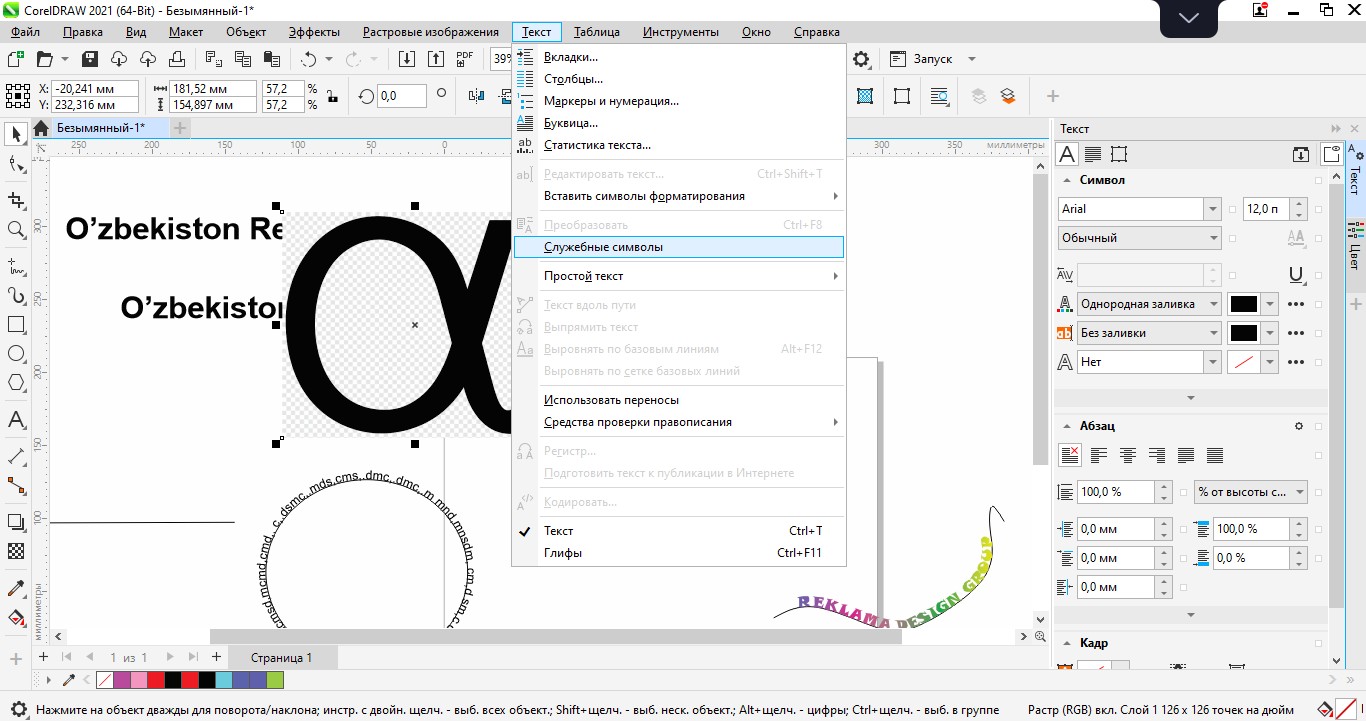Select the Crop tool
The height and width of the screenshot is (721, 1366).
(16, 200)
